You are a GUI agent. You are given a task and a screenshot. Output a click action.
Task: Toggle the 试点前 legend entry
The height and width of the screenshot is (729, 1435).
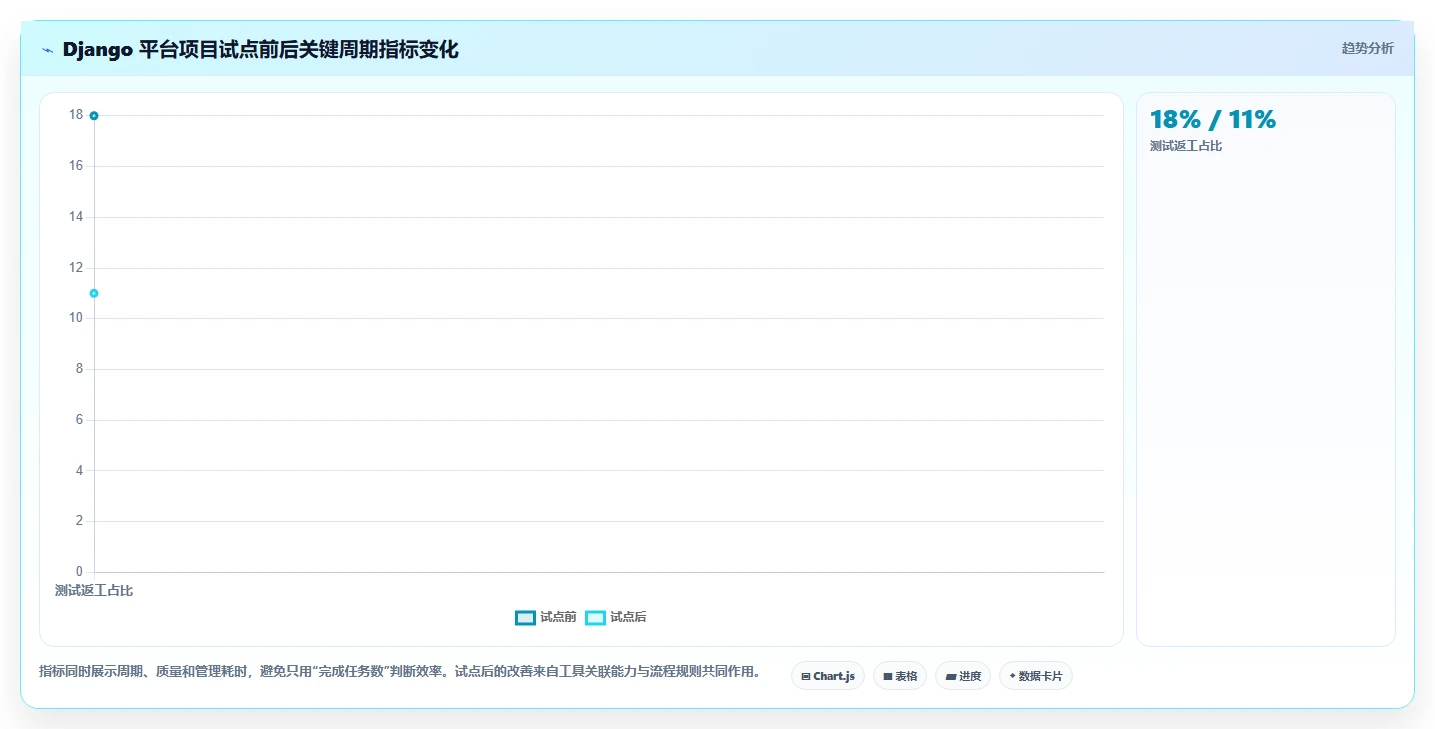point(546,617)
